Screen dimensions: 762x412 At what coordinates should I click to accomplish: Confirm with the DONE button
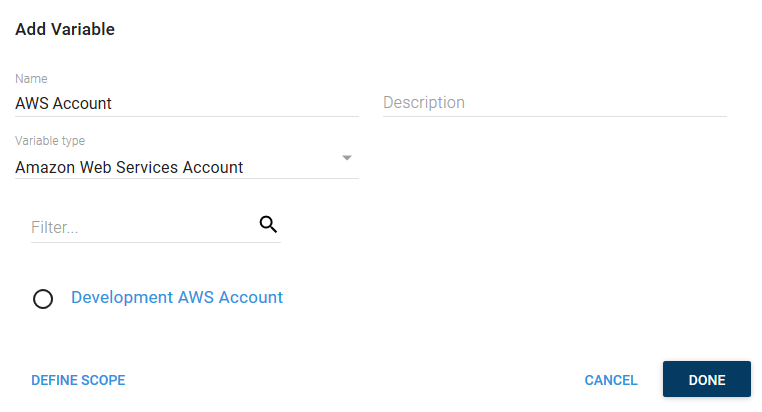coord(707,379)
